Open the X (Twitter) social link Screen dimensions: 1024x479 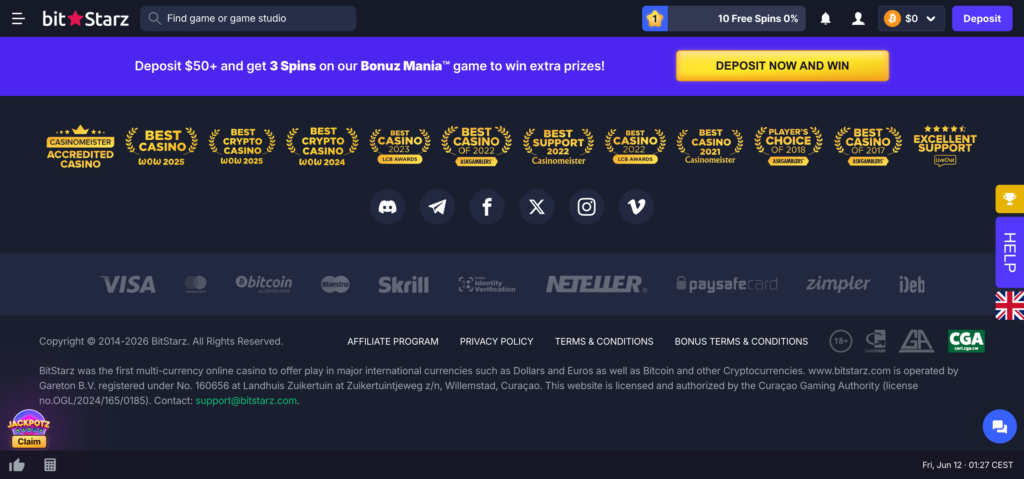536,207
